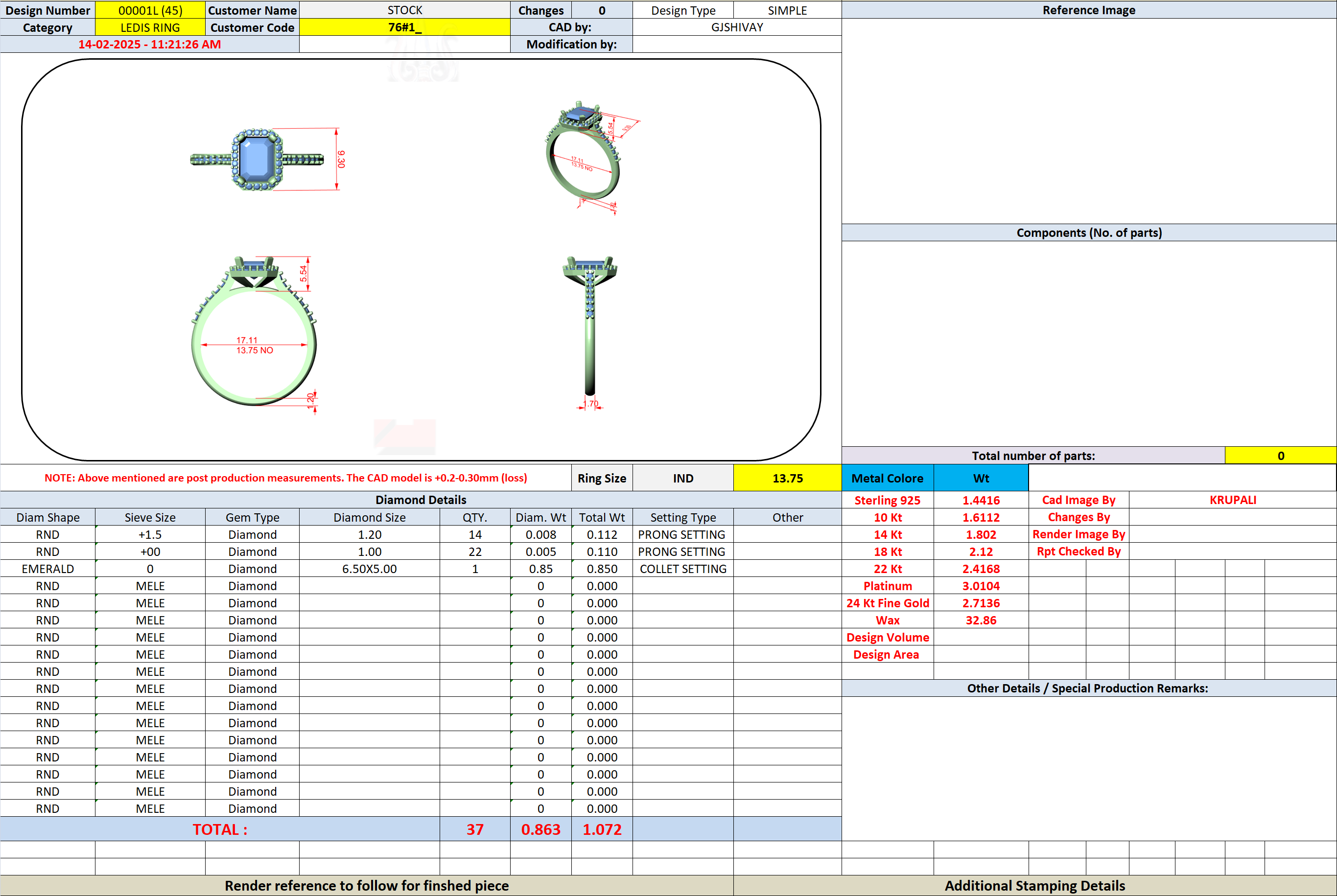Click the total weight 0.112 cell
1337x896 pixels.
pyautogui.click(x=602, y=534)
